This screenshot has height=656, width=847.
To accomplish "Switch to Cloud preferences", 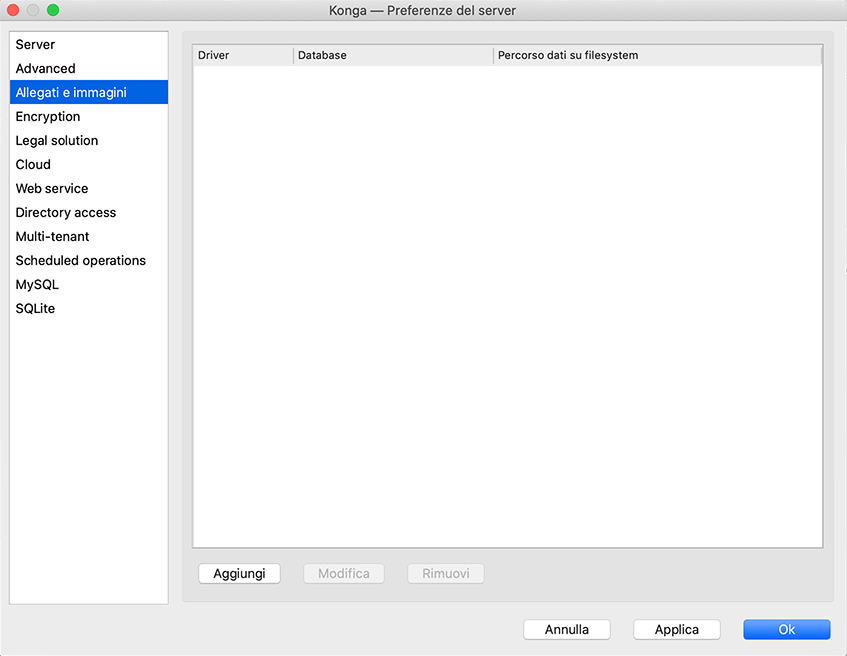I will pos(33,165).
